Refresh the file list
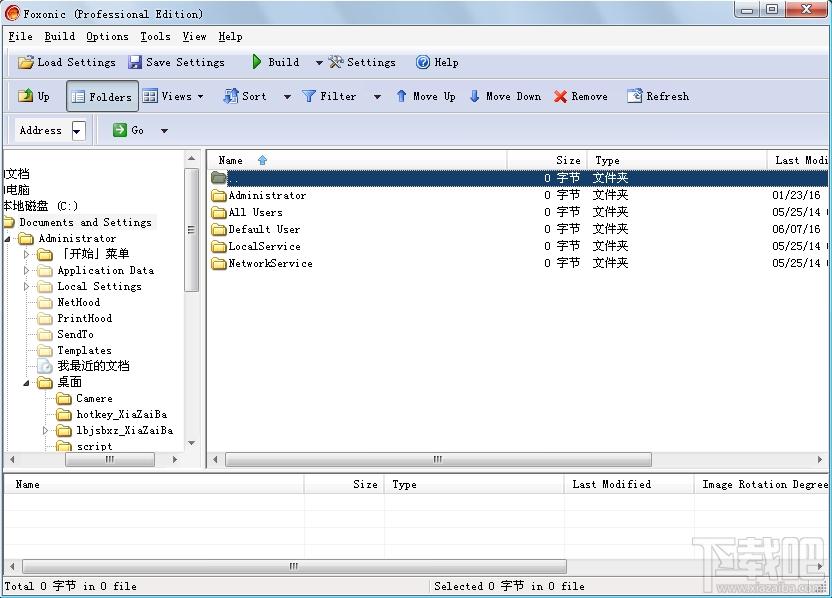Viewport: 832px width, 598px height. (x=658, y=96)
